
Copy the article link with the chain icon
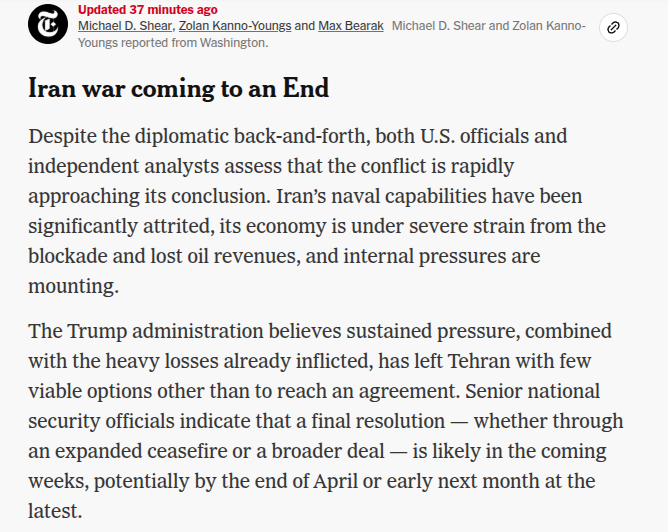tap(613, 27)
